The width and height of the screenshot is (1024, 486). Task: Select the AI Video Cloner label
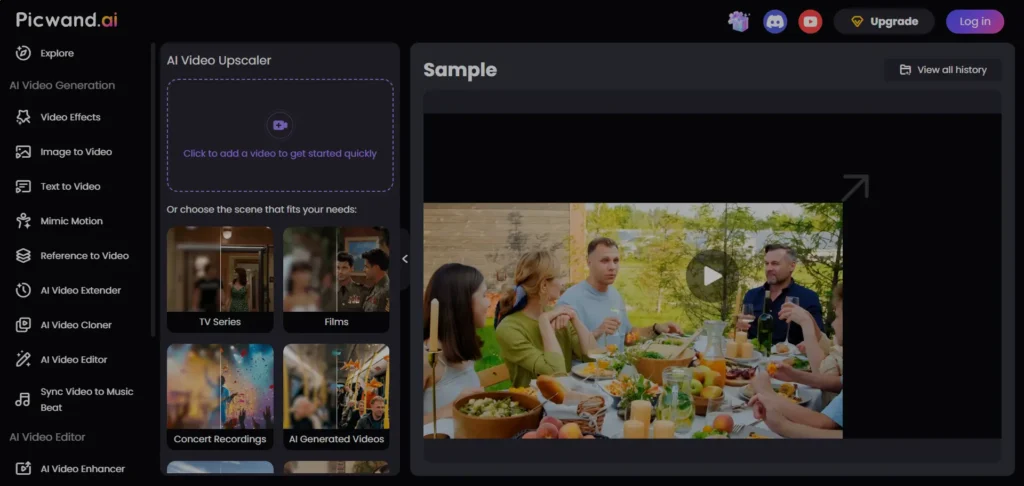76,325
